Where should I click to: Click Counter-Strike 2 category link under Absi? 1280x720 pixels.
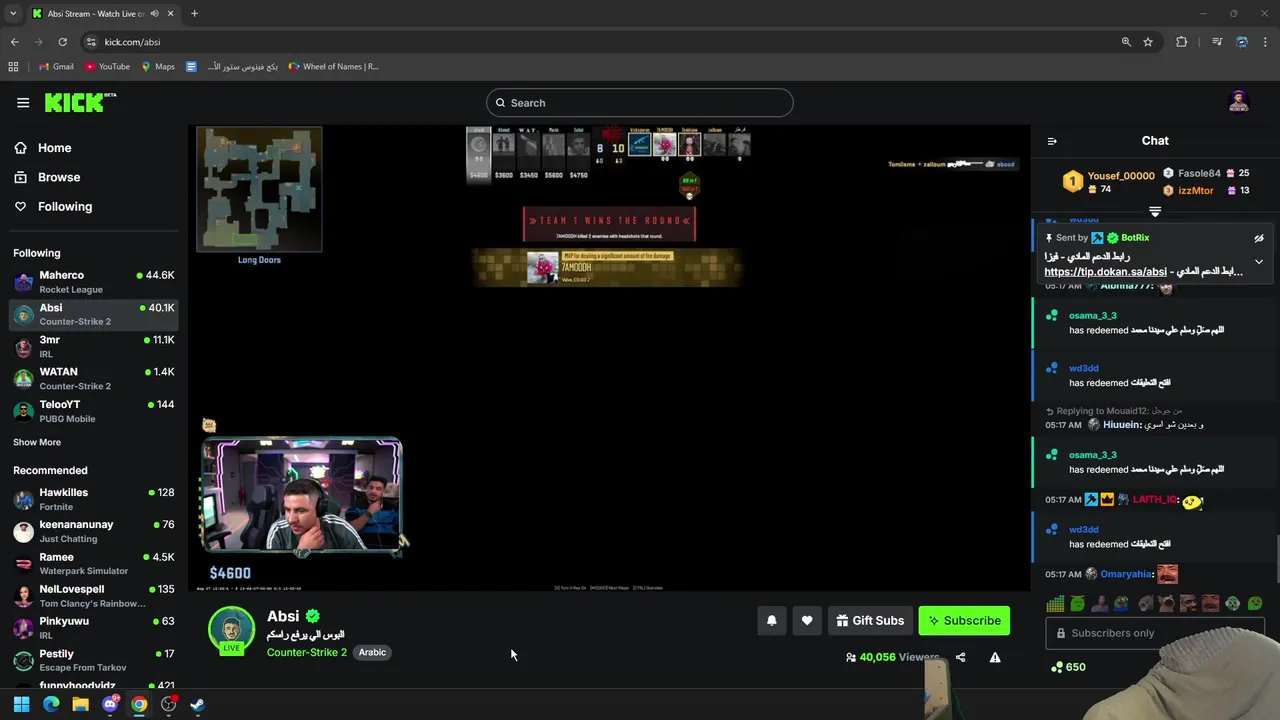click(x=307, y=652)
